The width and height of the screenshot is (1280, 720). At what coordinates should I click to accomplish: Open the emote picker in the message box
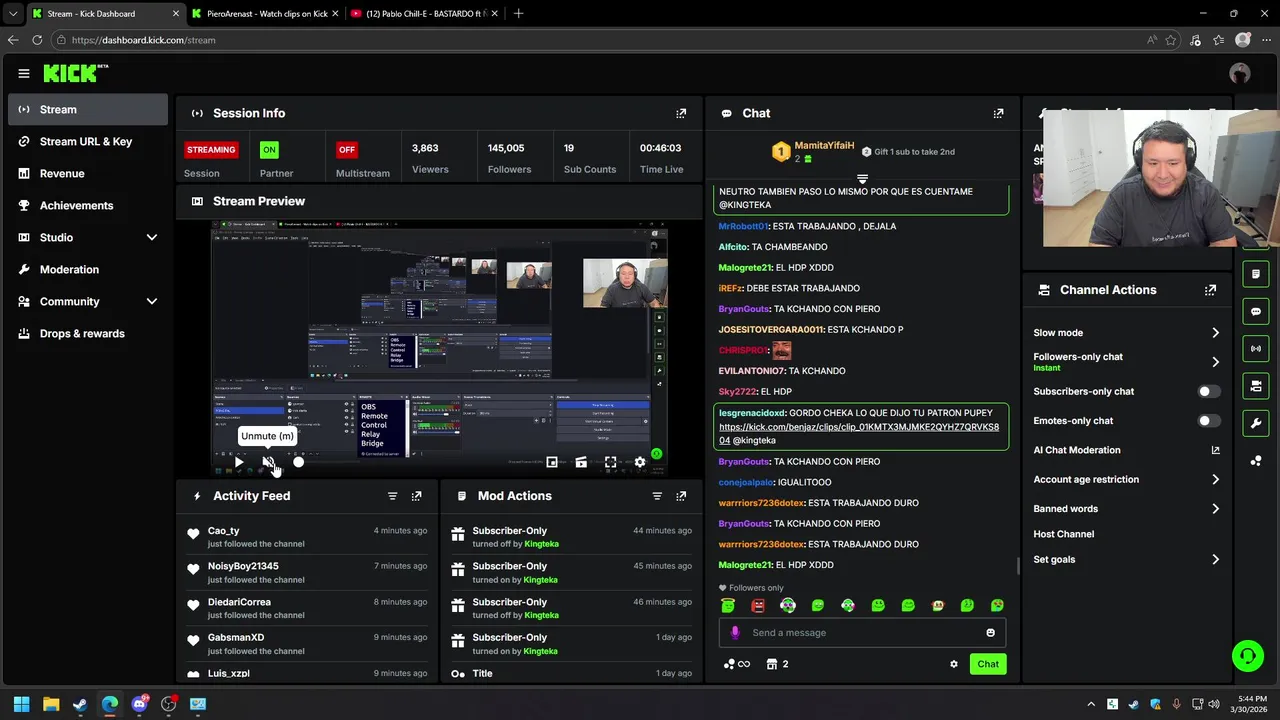click(x=990, y=632)
